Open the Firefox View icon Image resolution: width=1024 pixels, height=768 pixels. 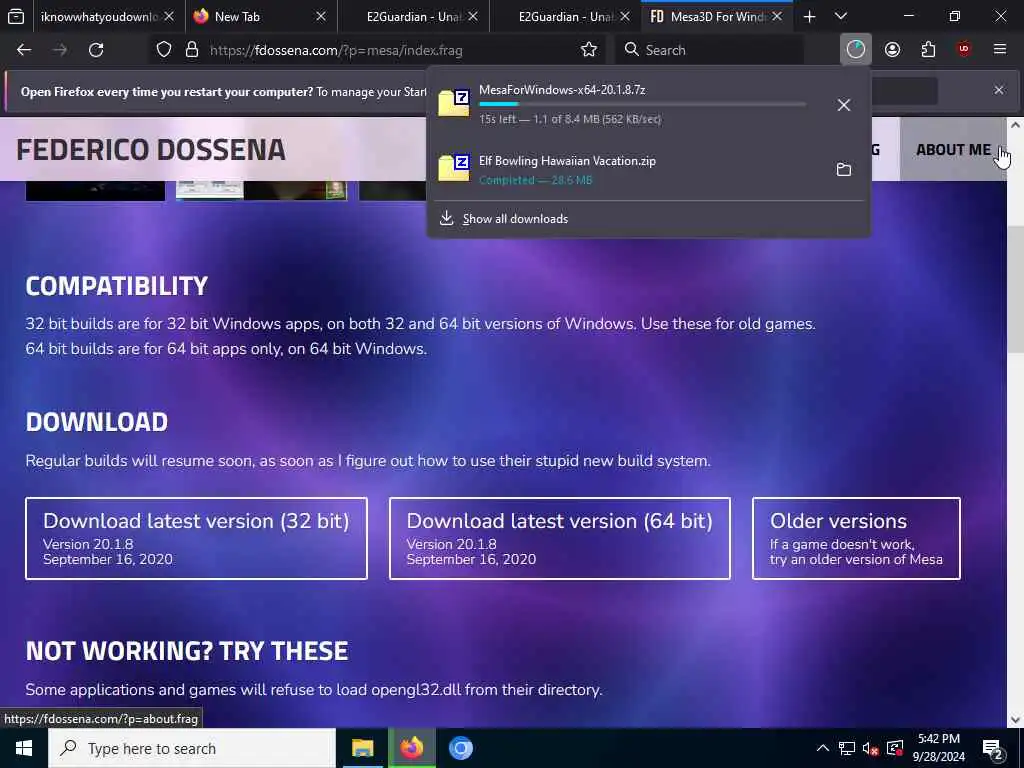coord(16,16)
